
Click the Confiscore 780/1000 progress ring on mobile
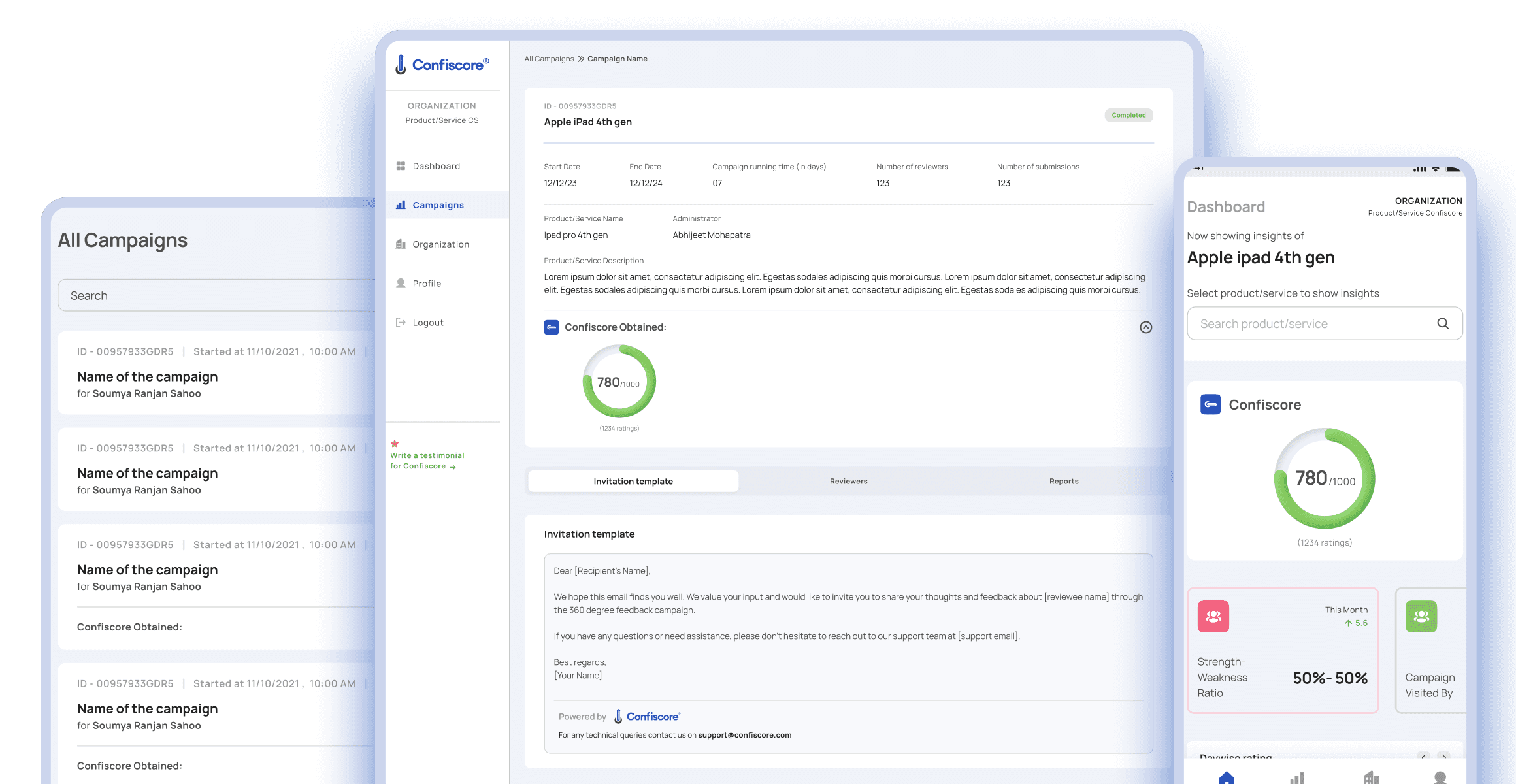(x=1325, y=479)
